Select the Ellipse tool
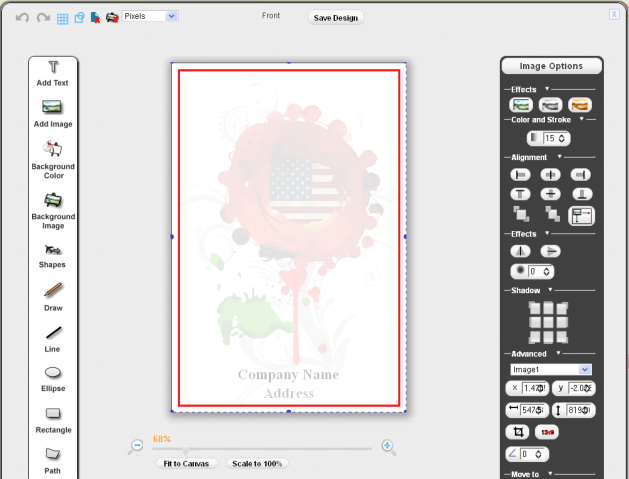The height and width of the screenshot is (479, 629). tap(53, 379)
